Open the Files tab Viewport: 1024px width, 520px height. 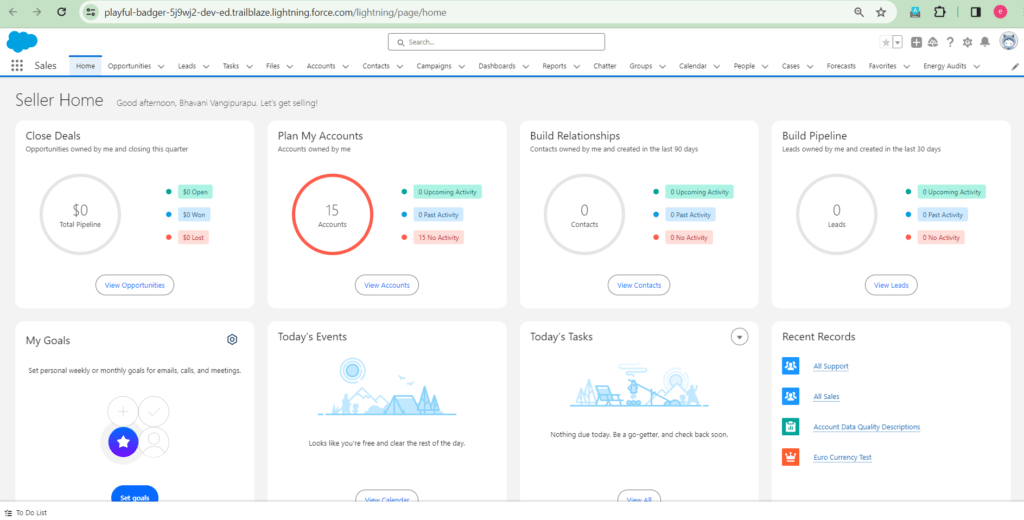coord(273,66)
